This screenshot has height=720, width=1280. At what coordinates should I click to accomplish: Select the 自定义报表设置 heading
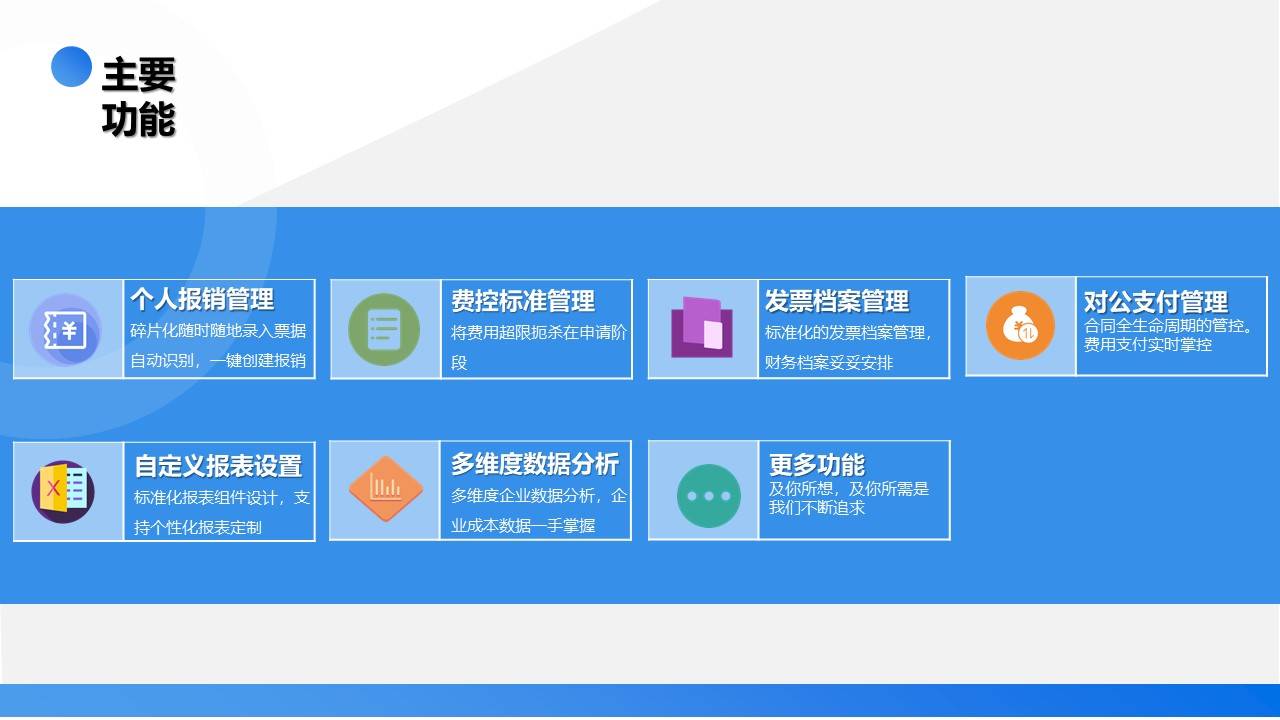pos(218,466)
